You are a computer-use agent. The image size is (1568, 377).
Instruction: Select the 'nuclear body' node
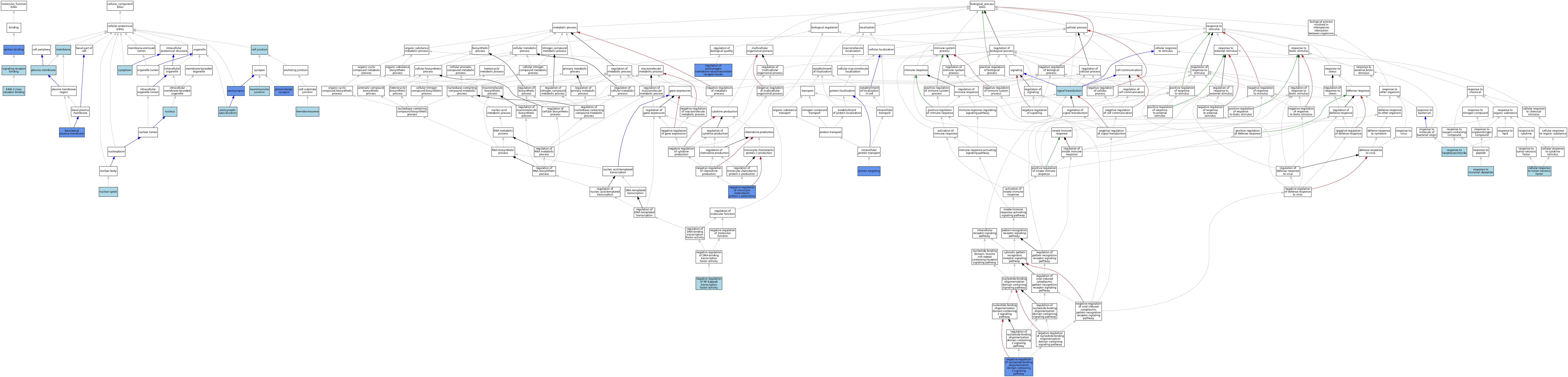tap(108, 172)
